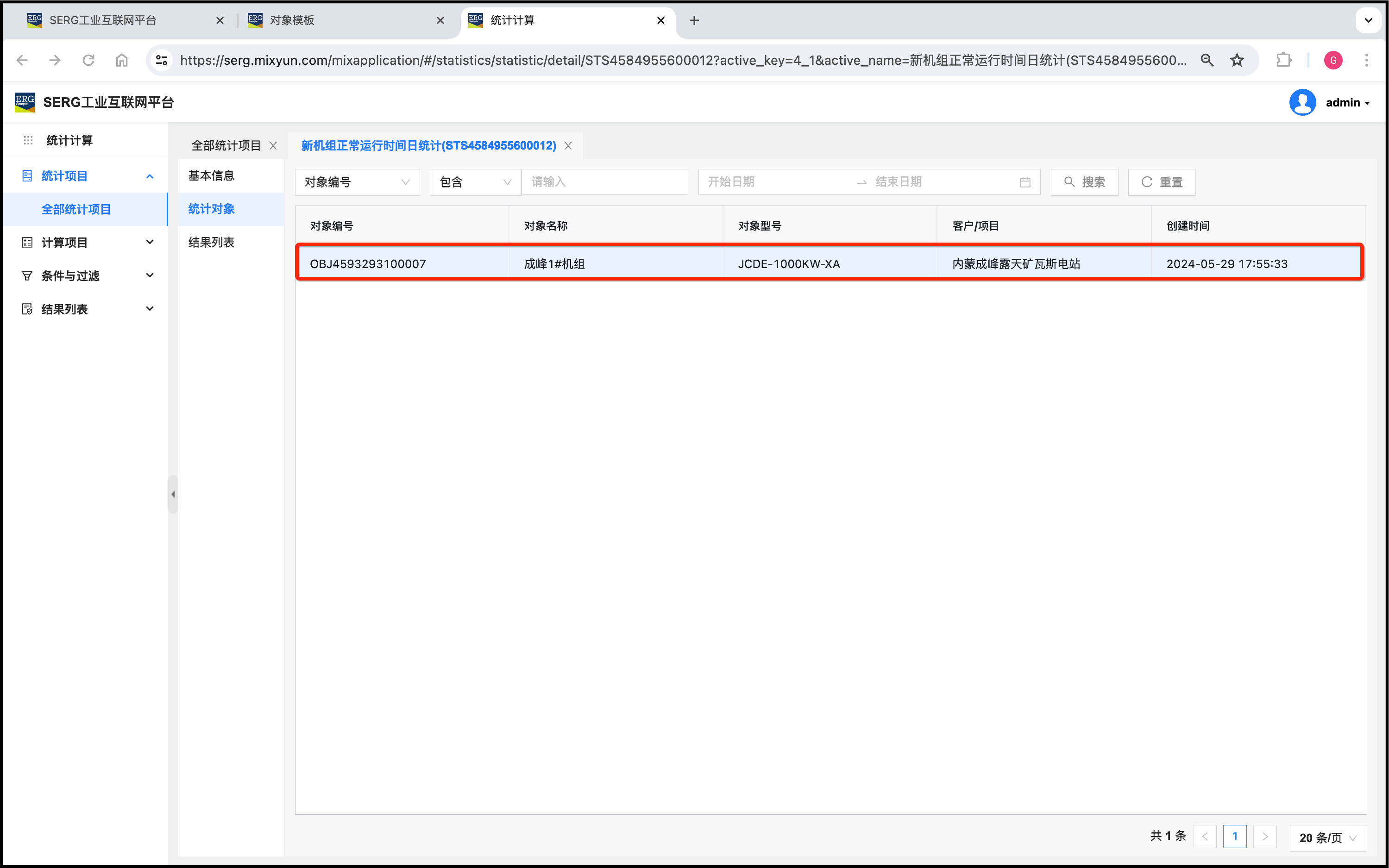Image resolution: width=1389 pixels, height=868 pixels.
Task: Open the 包含 condition dropdown
Action: point(475,182)
